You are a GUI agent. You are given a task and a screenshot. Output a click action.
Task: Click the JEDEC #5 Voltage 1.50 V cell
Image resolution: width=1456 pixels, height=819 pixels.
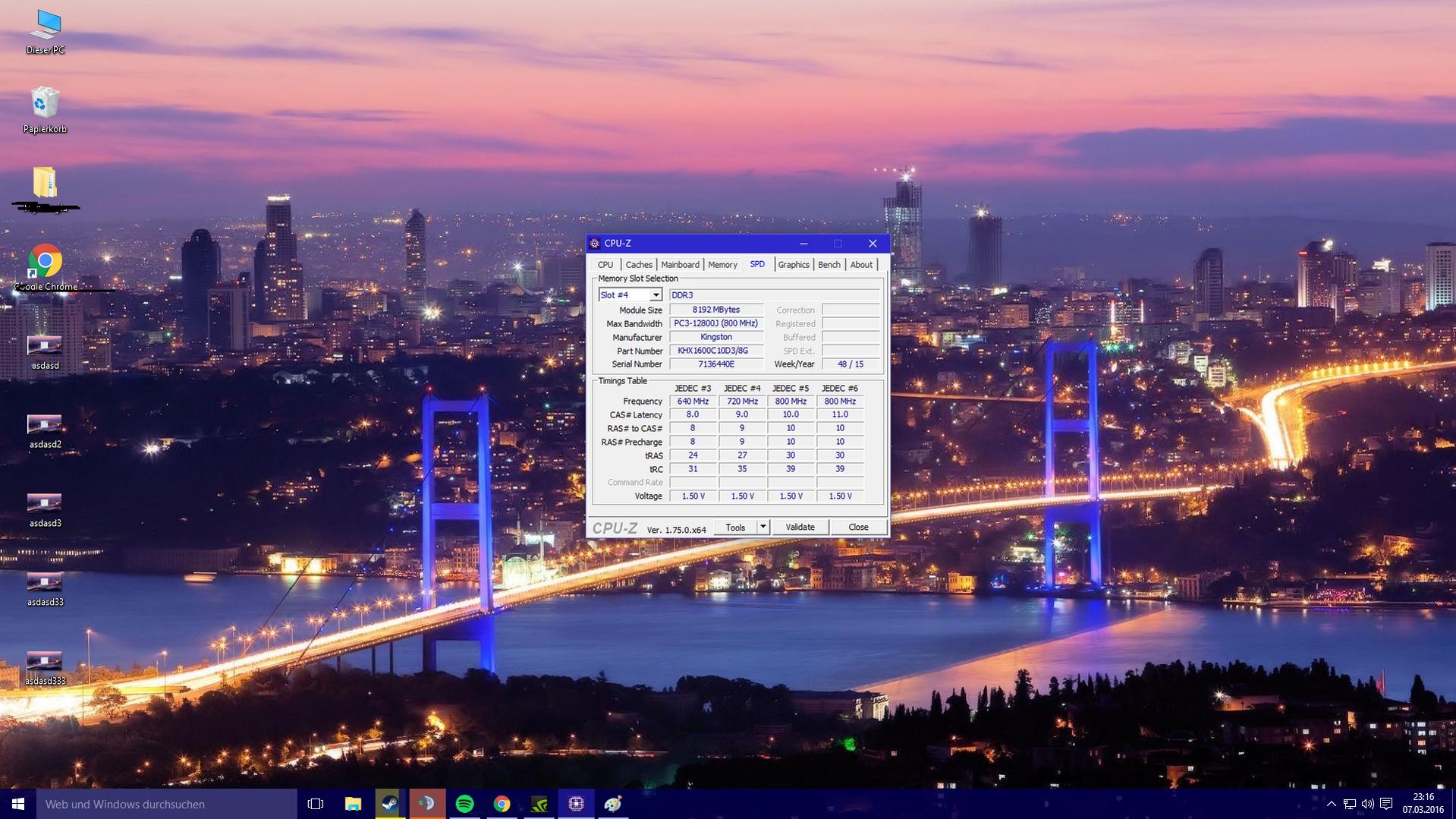(x=791, y=496)
